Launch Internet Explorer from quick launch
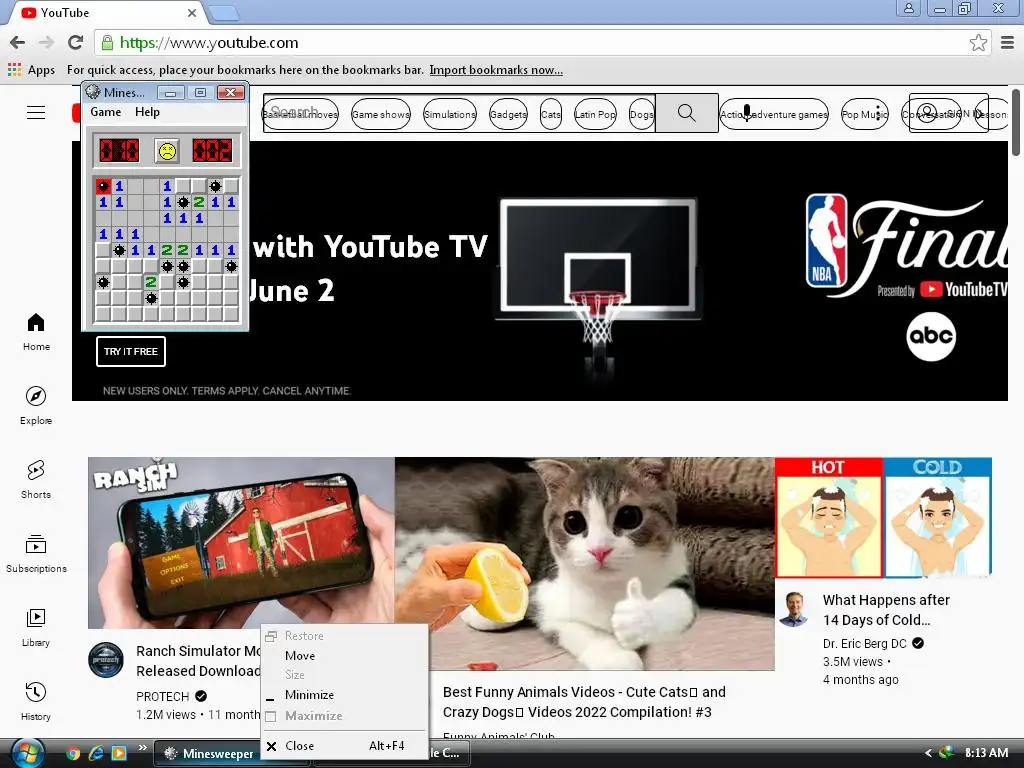1024x768 pixels. [96, 754]
